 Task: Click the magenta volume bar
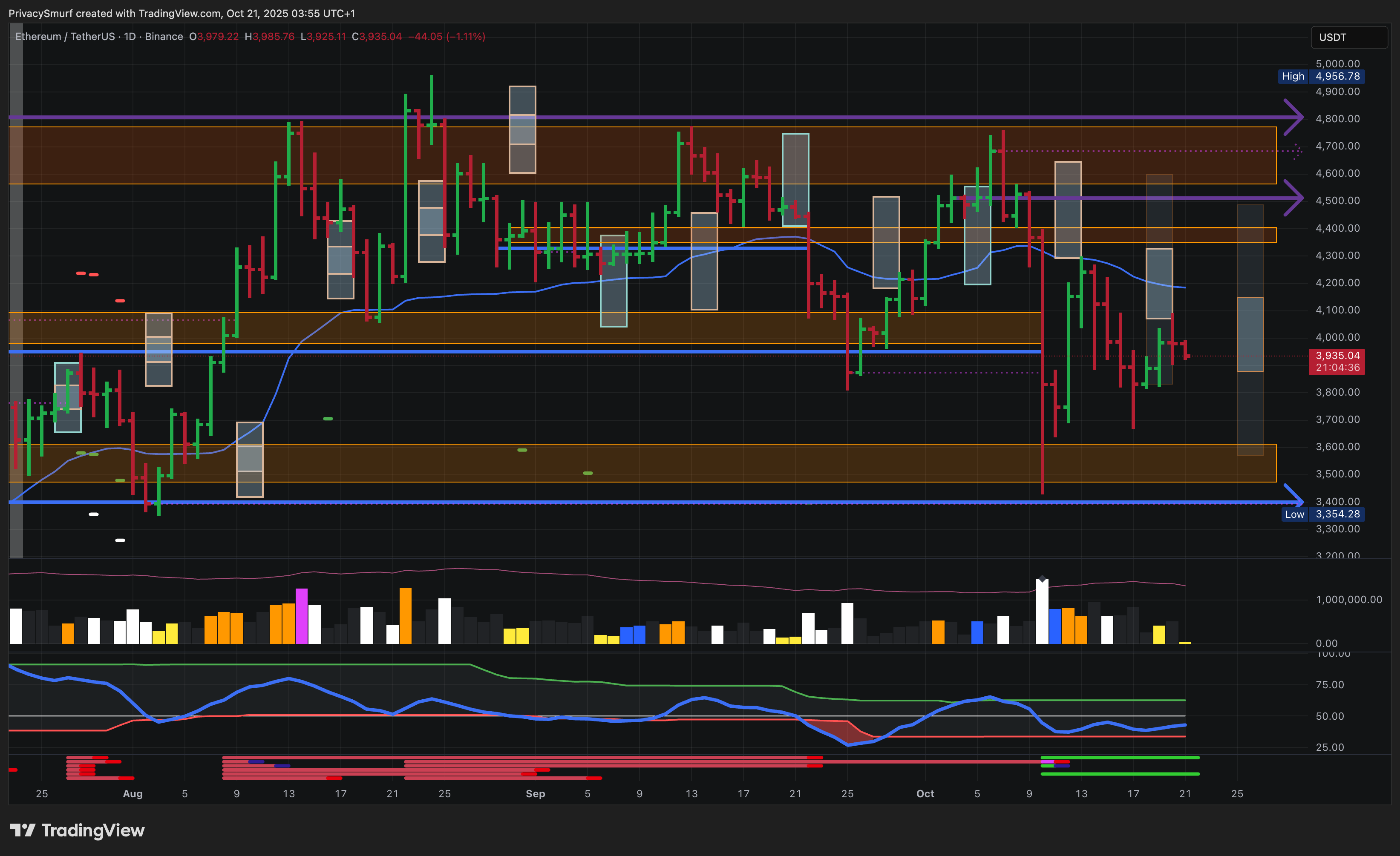point(301,616)
